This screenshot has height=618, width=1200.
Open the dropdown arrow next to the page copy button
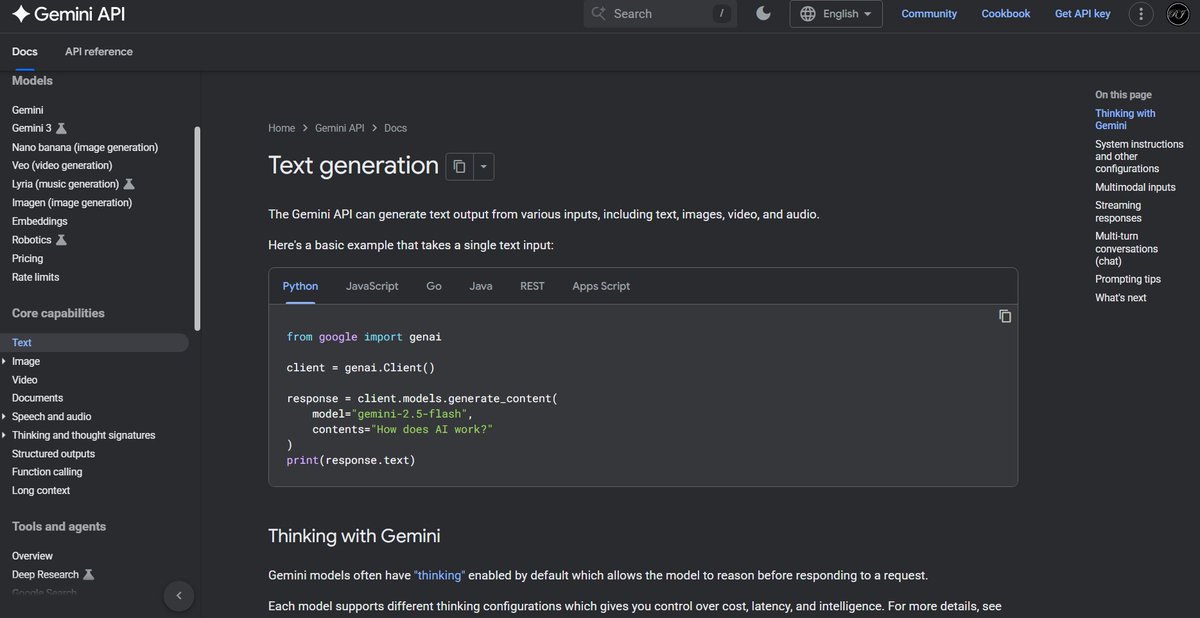click(x=483, y=167)
